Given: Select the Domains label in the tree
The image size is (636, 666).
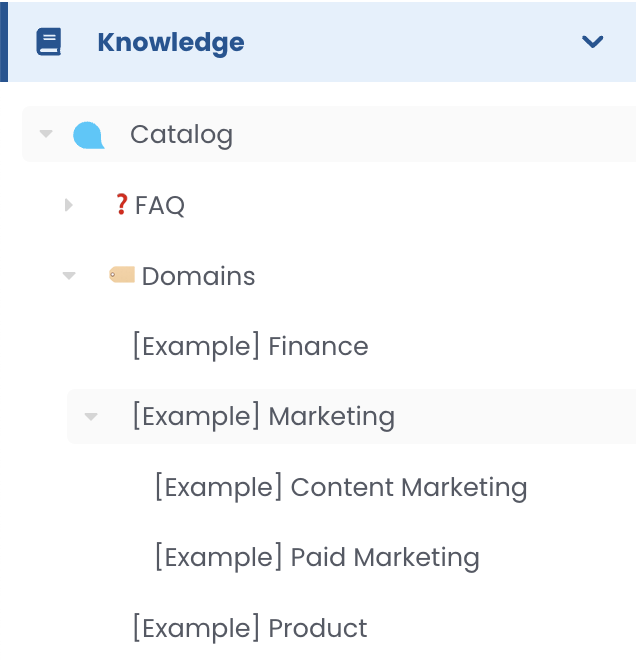Looking at the screenshot, I should pos(198,276).
